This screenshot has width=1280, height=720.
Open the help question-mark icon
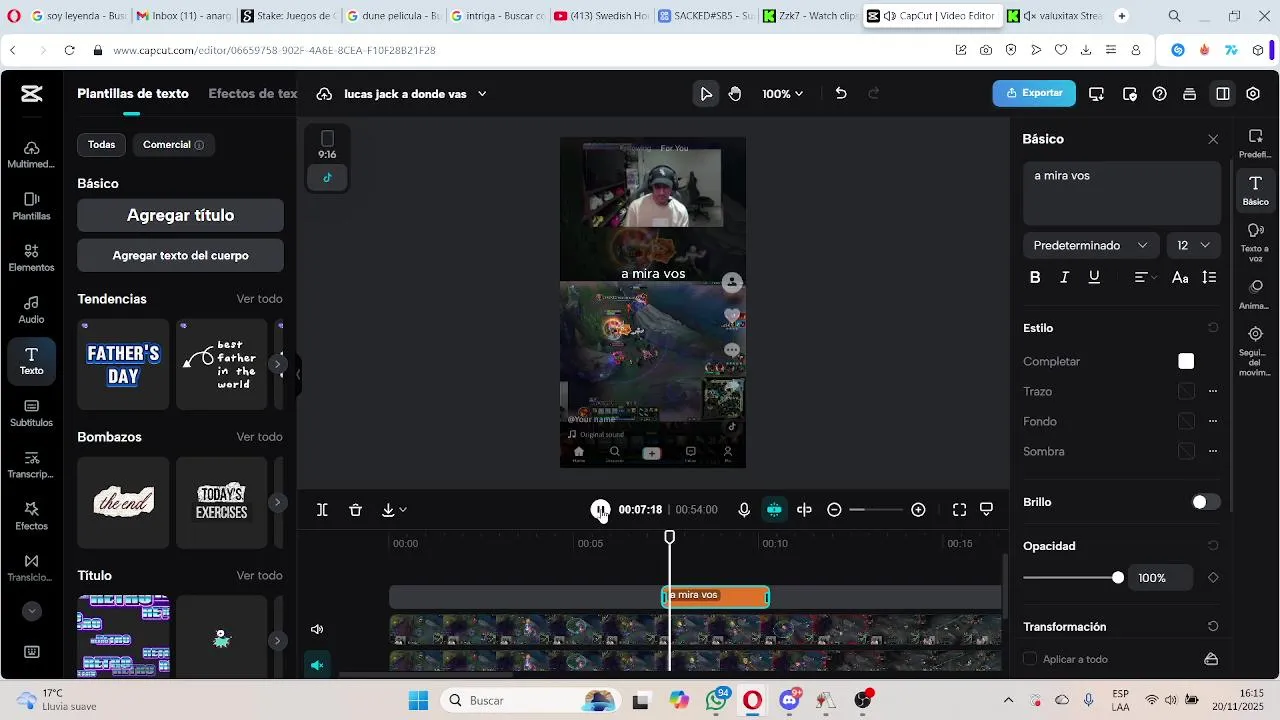click(x=1159, y=93)
